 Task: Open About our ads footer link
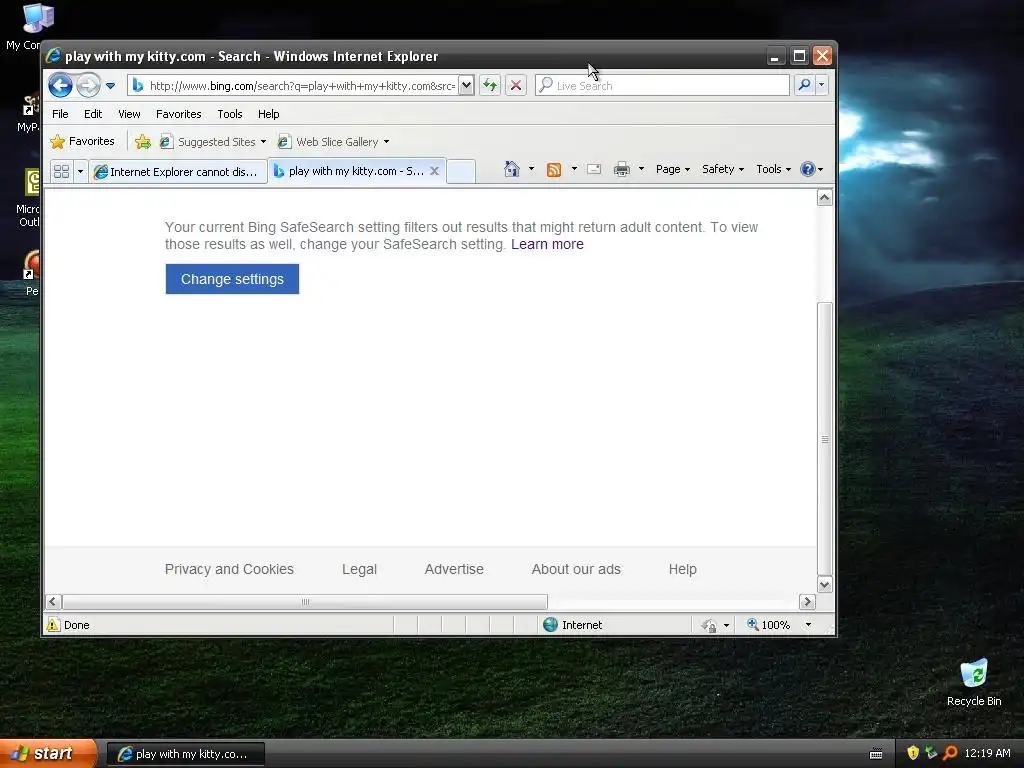[576, 569]
